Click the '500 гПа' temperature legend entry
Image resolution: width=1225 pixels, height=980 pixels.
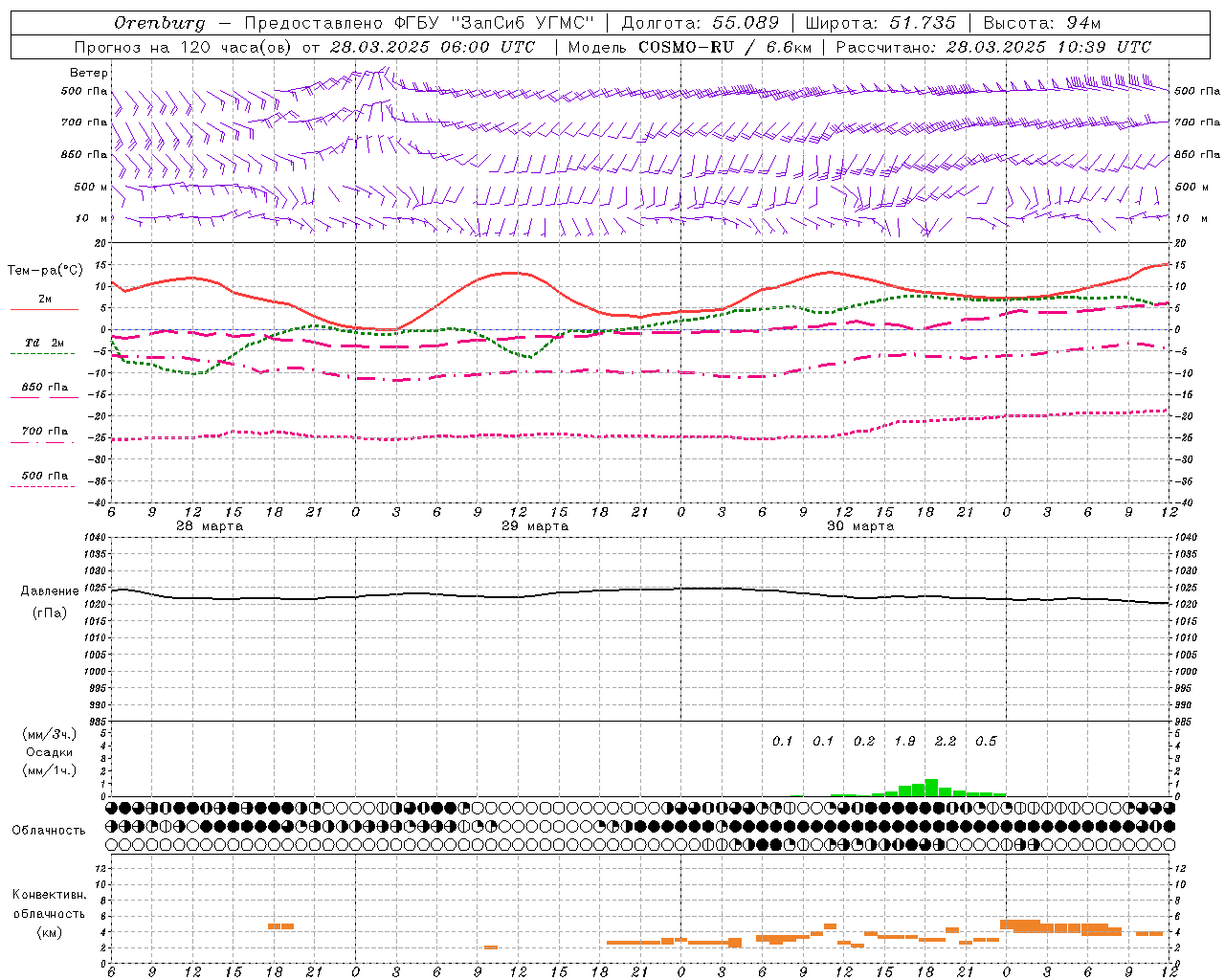point(45,476)
